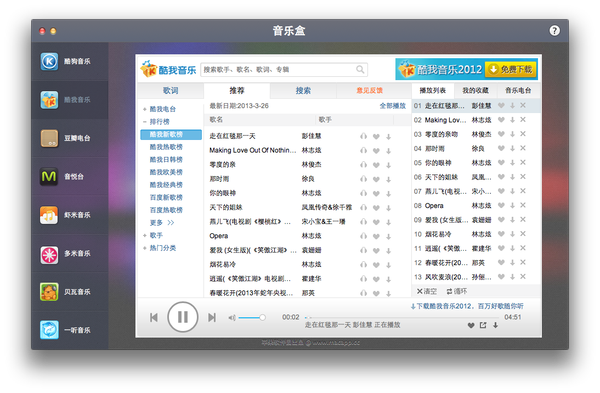Favorite Making Love Out Of Nothin... in song list
Viewport: 600px width, 393px height.
376,151
